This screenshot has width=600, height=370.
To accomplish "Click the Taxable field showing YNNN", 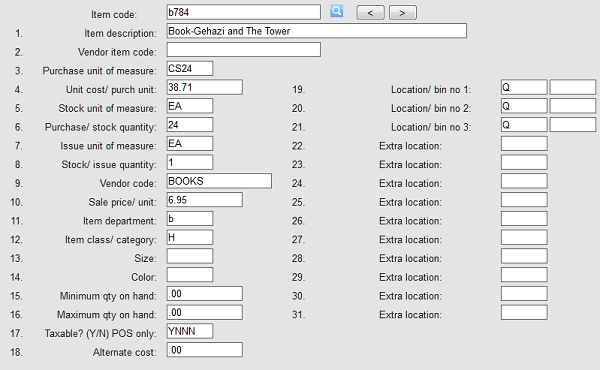I will [x=190, y=331].
